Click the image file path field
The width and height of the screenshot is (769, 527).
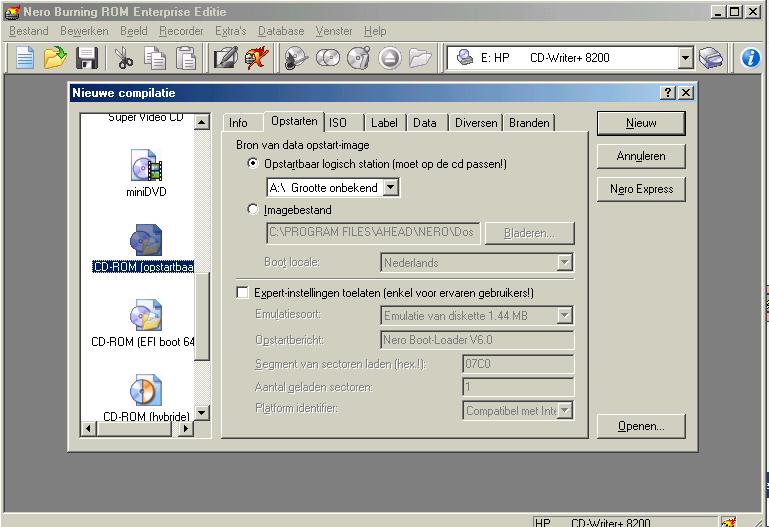(x=373, y=232)
